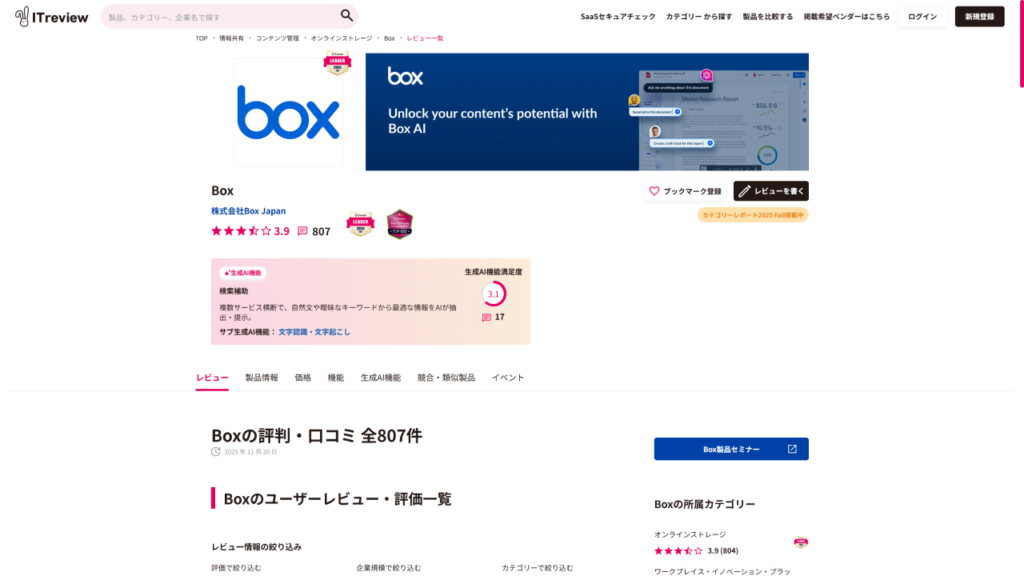Open the 生成AI機能 tab
This screenshot has height=576, width=1024.
pos(380,378)
